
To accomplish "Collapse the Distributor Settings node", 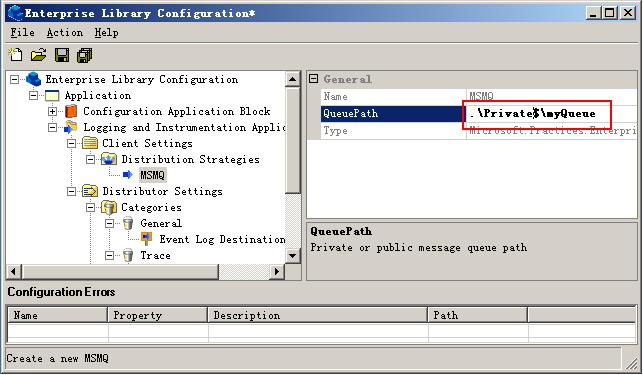I will (71, 191).
